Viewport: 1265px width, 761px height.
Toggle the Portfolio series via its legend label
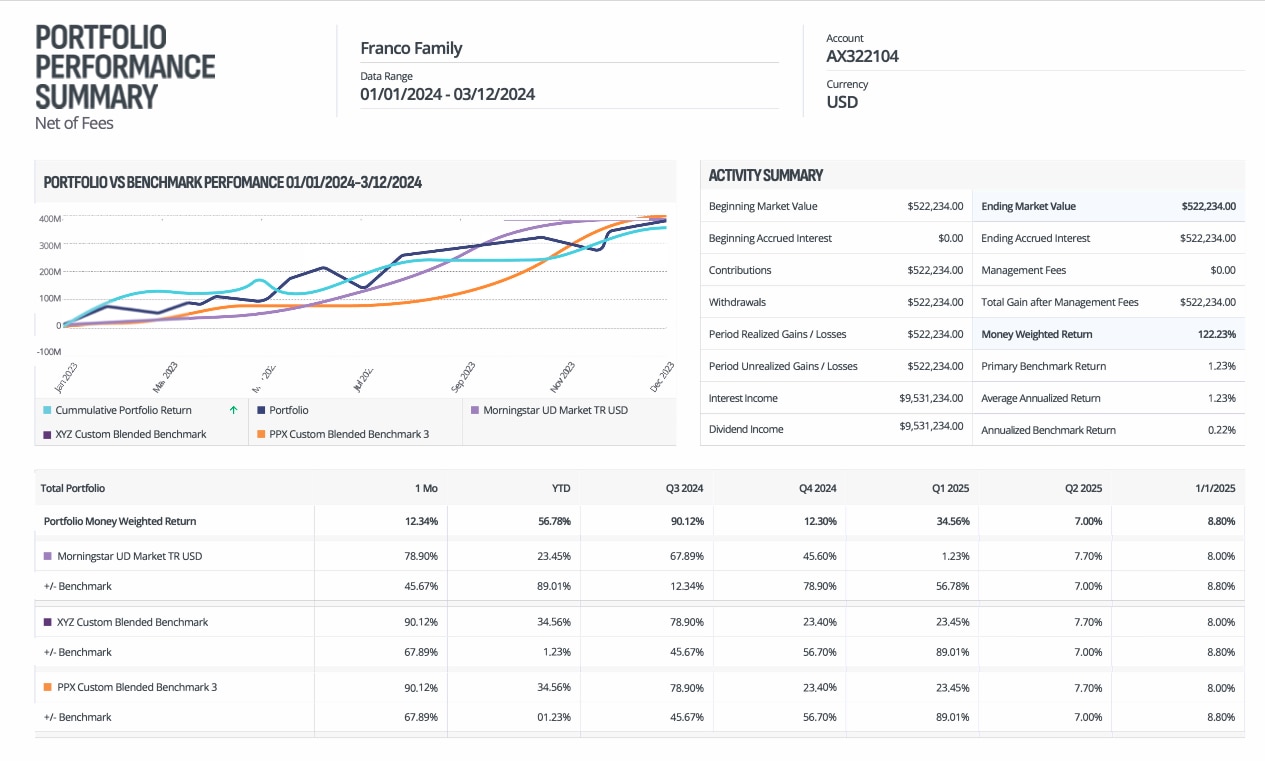point(289,410)
